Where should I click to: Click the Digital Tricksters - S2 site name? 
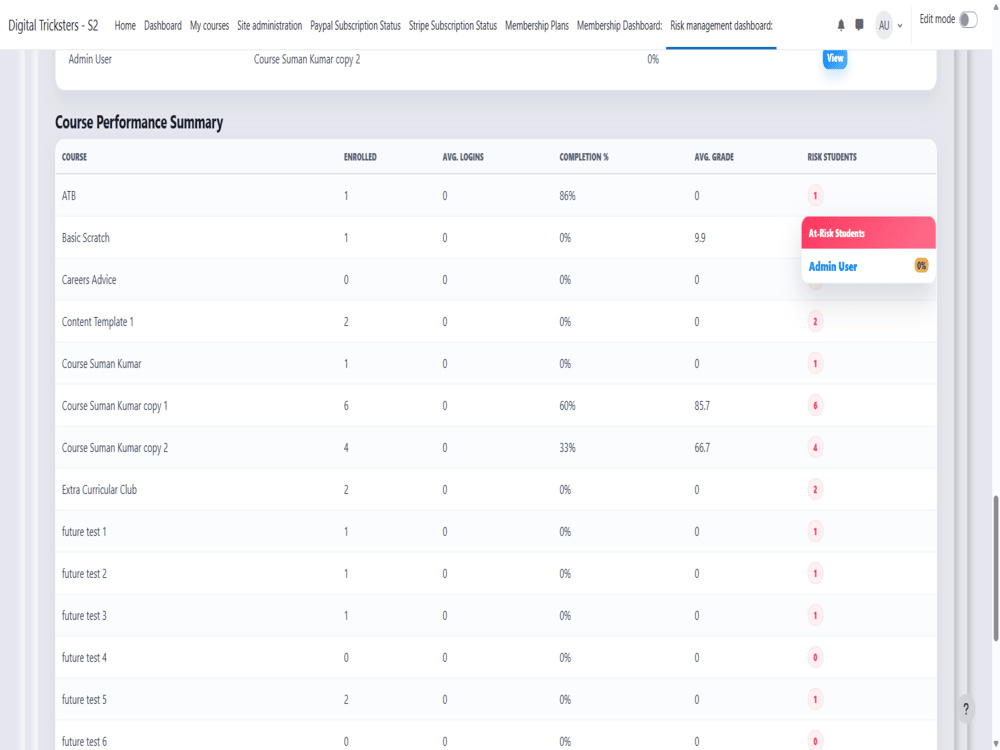53,26
